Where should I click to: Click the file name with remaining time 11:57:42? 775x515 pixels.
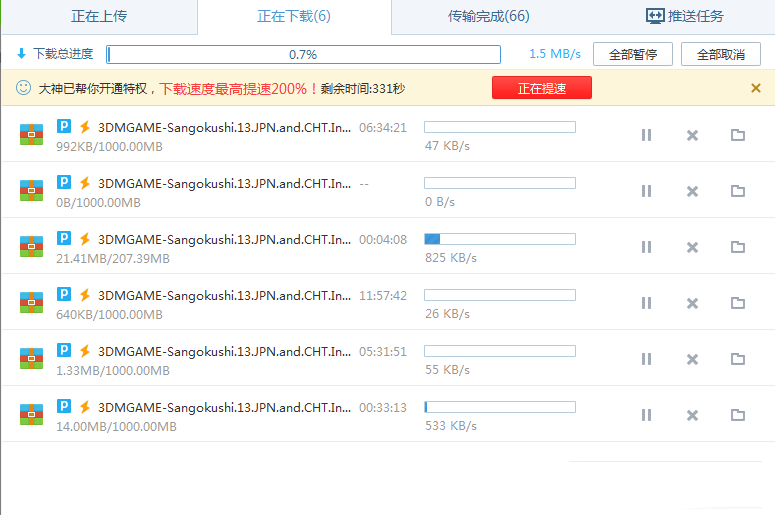pos(224,296)
